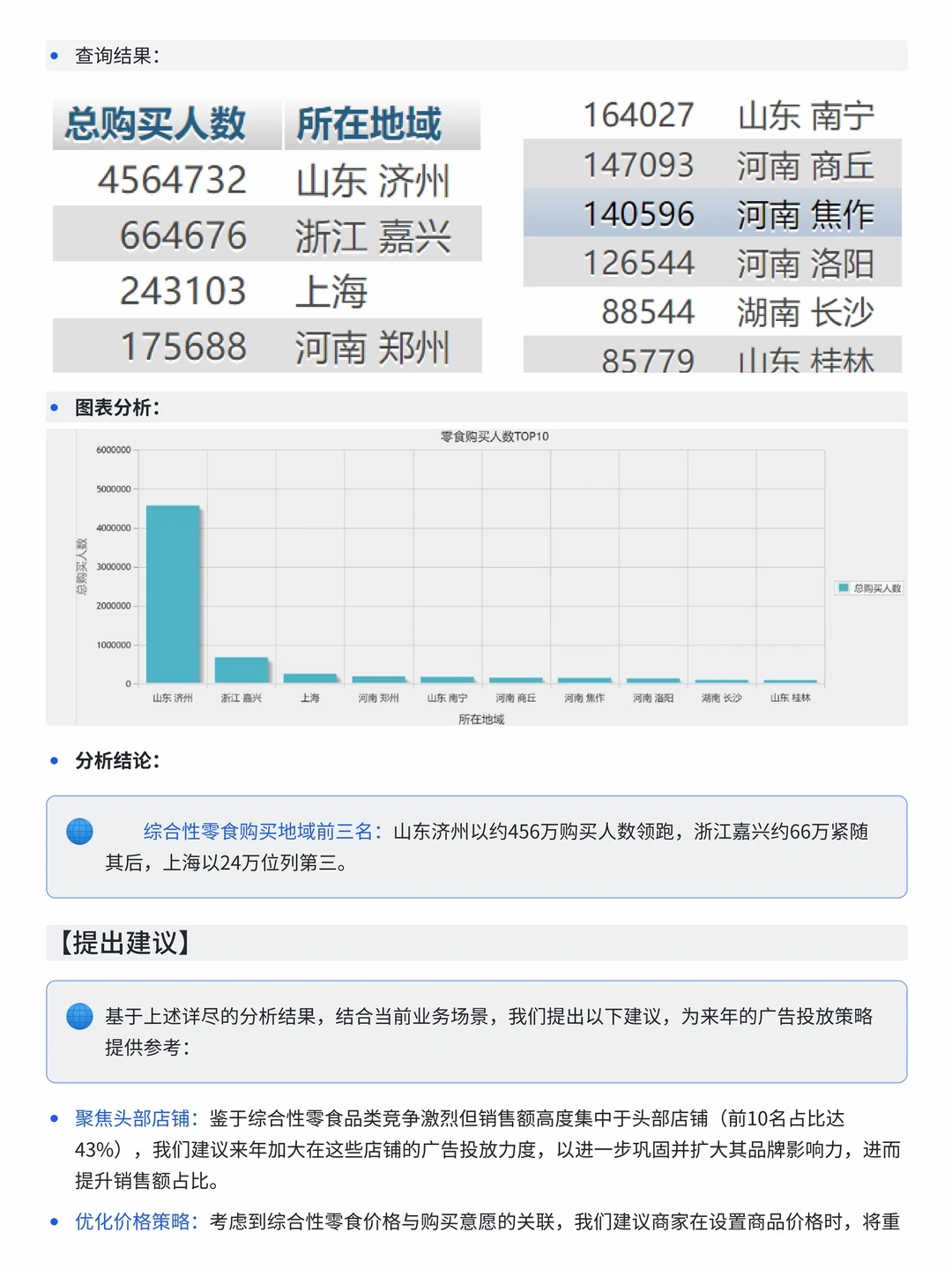
Task: Click the bullet icon beside 聚焦头部店铺
Action: point(55,1118)
